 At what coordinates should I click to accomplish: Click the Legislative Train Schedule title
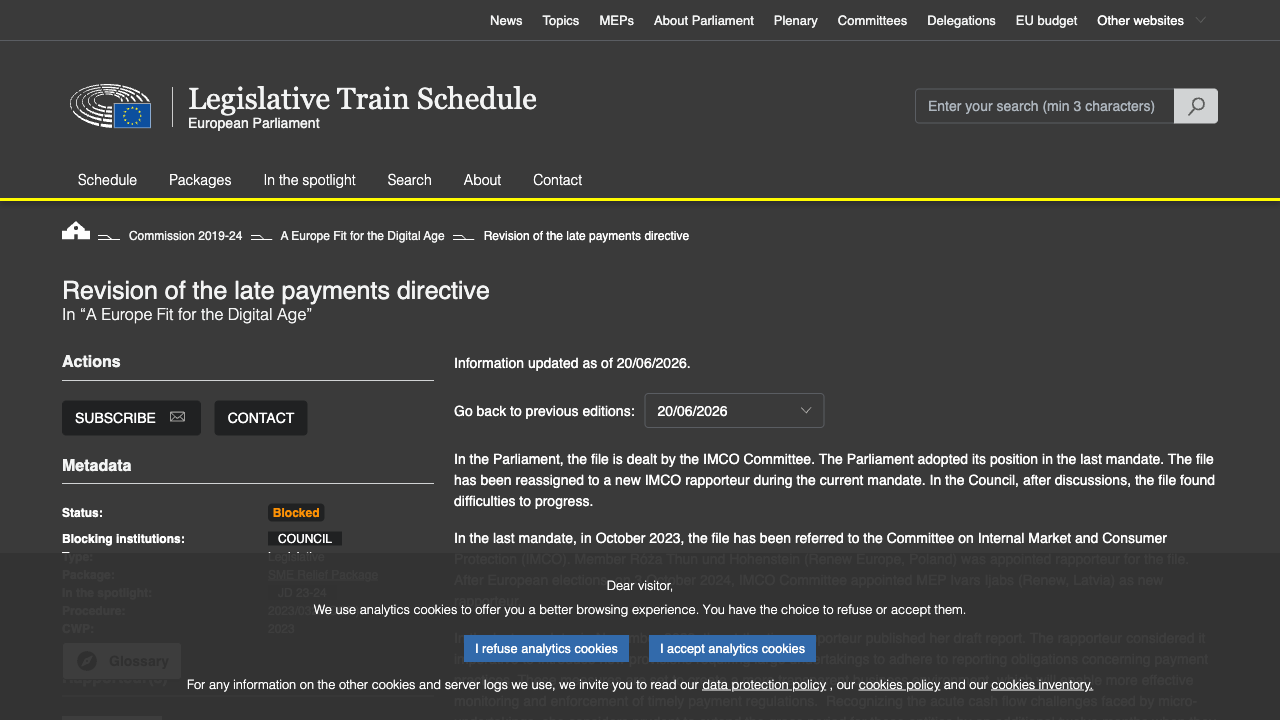coord(362,98)
